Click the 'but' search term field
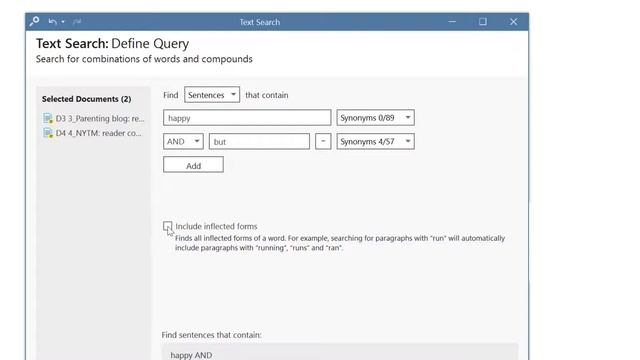The width and height of the screenshot is (640, 360). [x=259, y=142]
